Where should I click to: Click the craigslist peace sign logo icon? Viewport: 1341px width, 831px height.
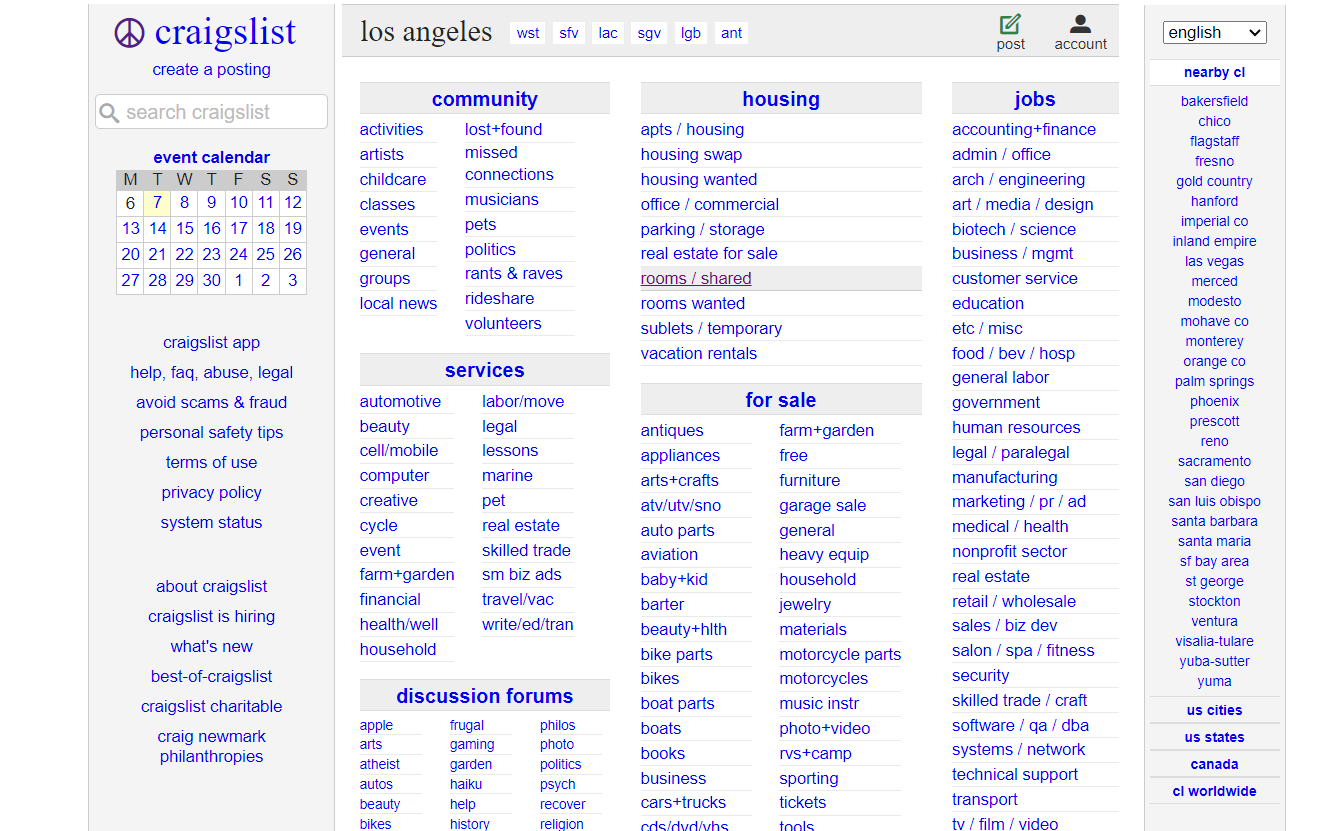pos(129,33)
